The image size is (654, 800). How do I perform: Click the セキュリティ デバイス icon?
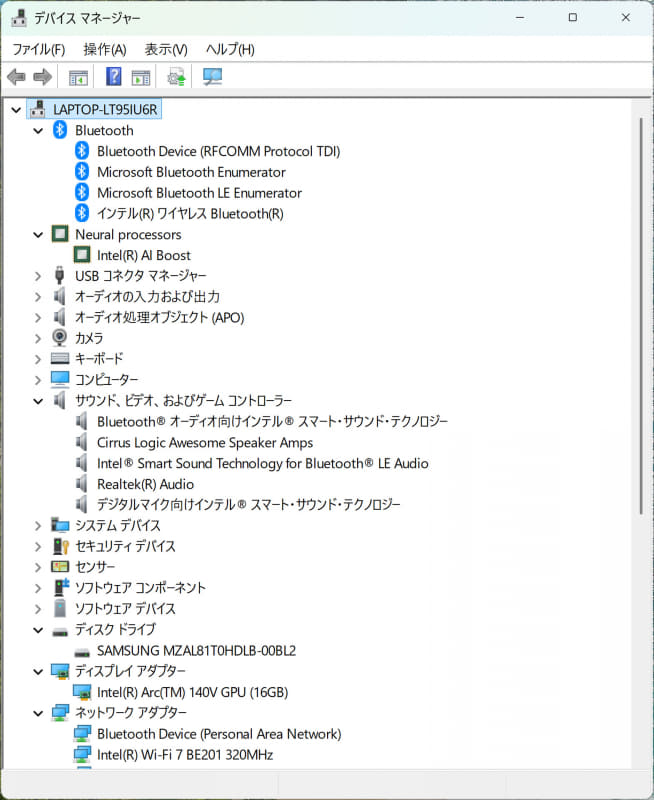click(60, 546)
